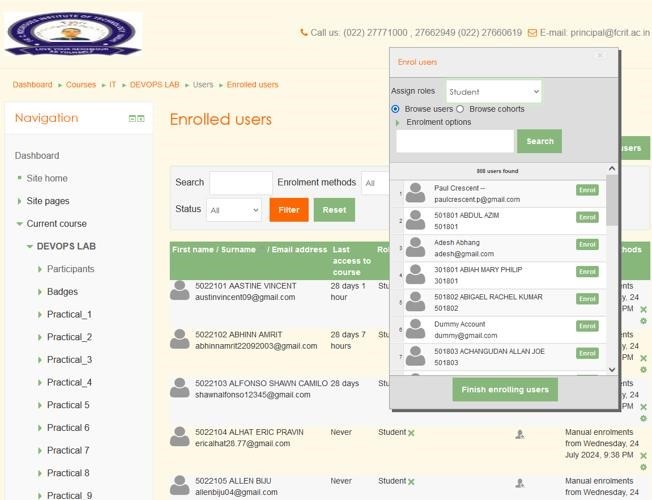Open the Status filter dropdown
The height and width of the screenshot is (500, 652).
(233, 210)
